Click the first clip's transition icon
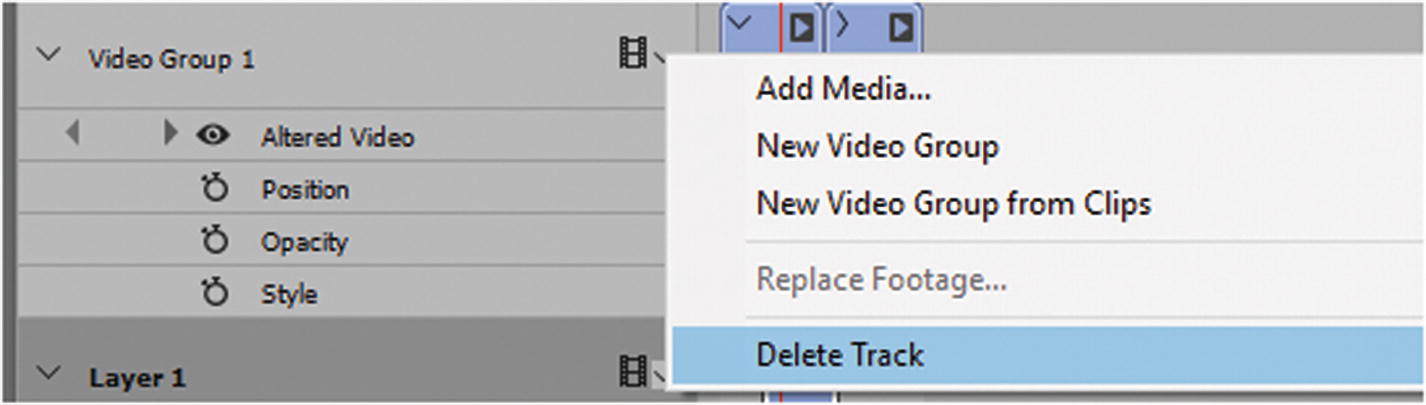The width and height of the screenshot is (1426, 405). [x=802, y=27]
